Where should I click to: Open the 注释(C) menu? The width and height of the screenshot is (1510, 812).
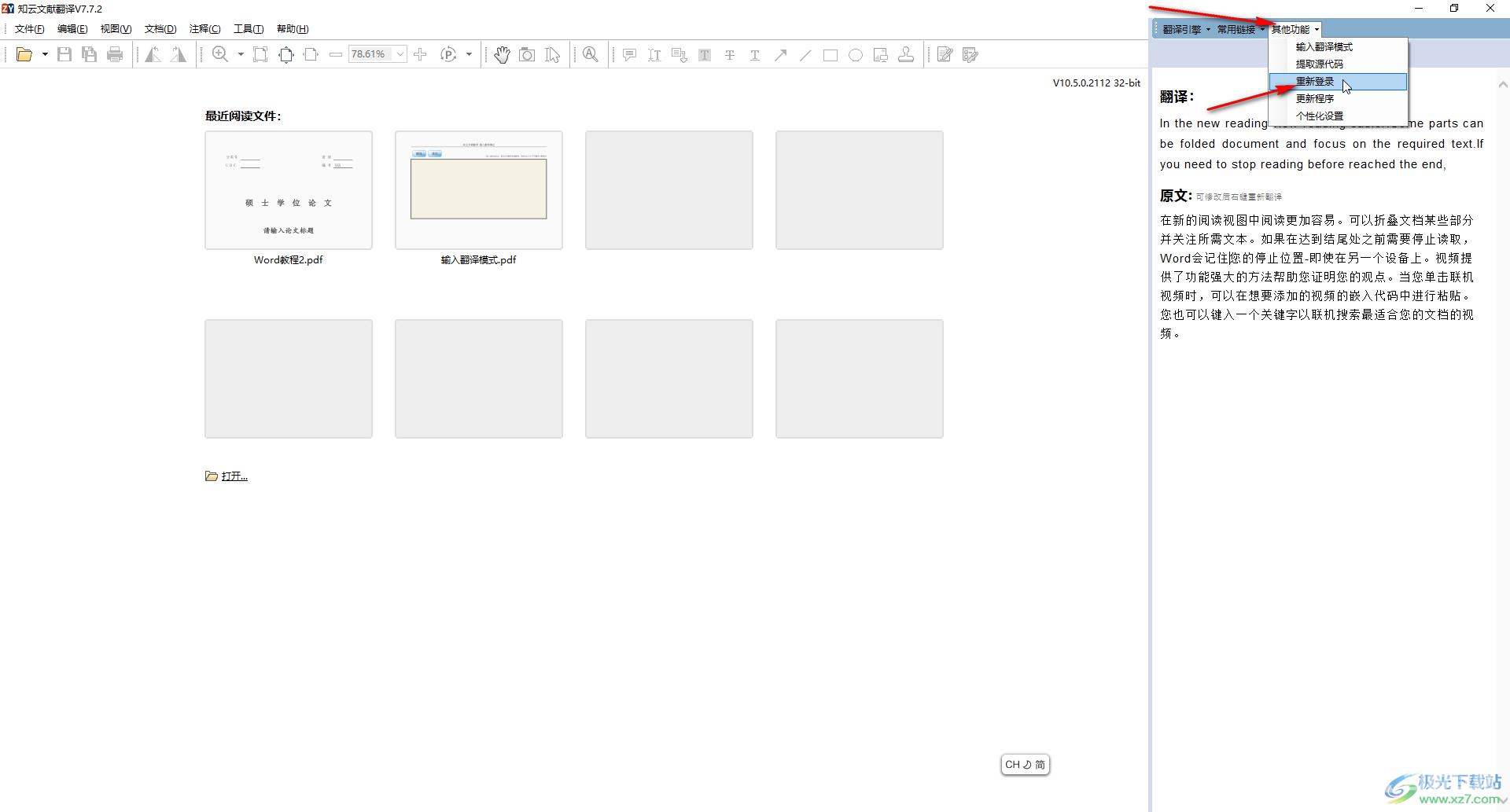pyautogui.click(x=204, y=29)
